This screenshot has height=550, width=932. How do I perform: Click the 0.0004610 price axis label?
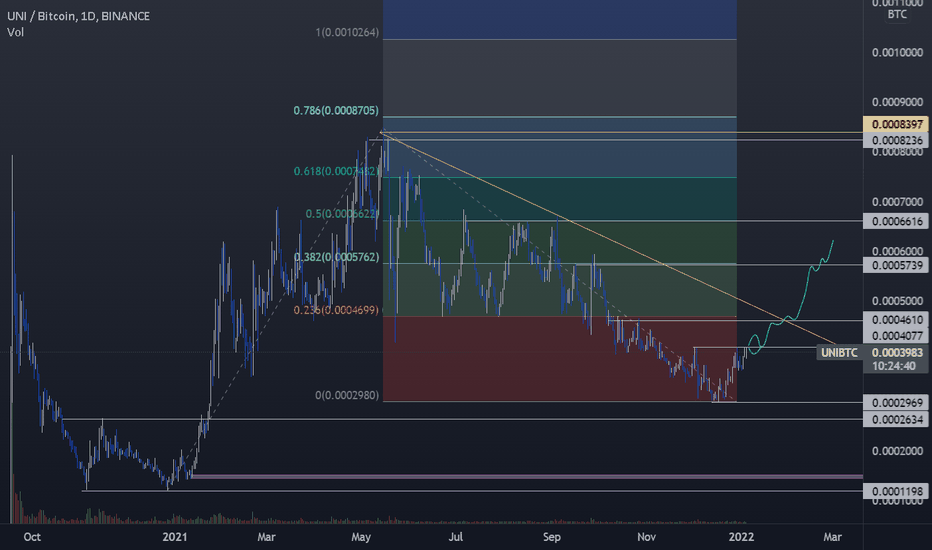click(896, 320)
